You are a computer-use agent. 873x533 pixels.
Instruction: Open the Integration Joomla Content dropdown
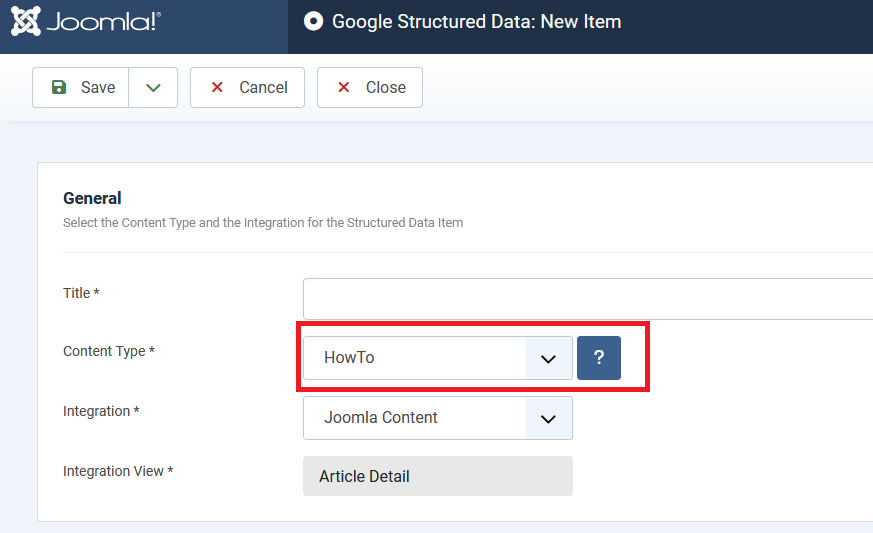point(438,418)
